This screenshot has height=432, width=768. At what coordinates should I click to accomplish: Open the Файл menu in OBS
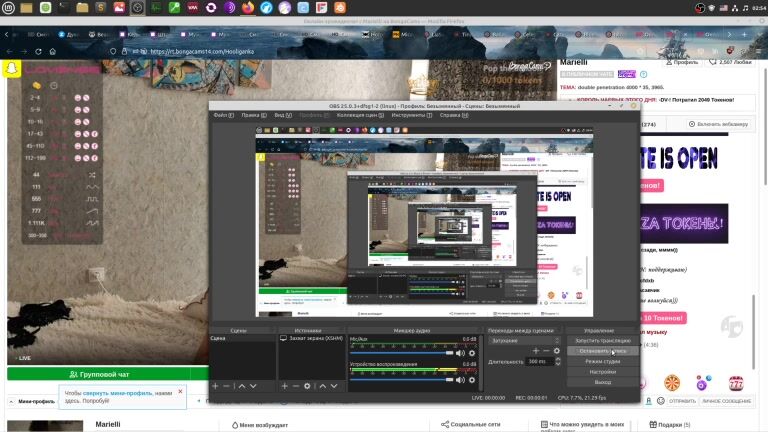222,115
